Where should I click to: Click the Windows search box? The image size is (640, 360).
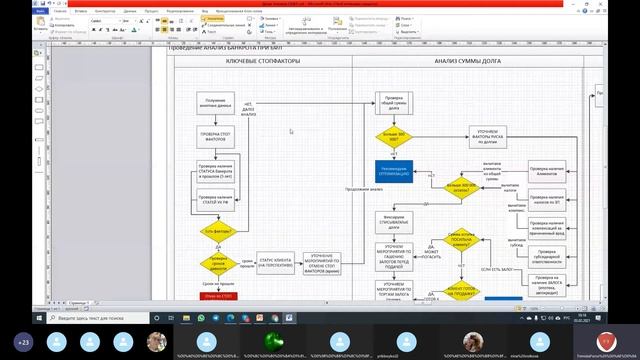click(x=98, y=318)
